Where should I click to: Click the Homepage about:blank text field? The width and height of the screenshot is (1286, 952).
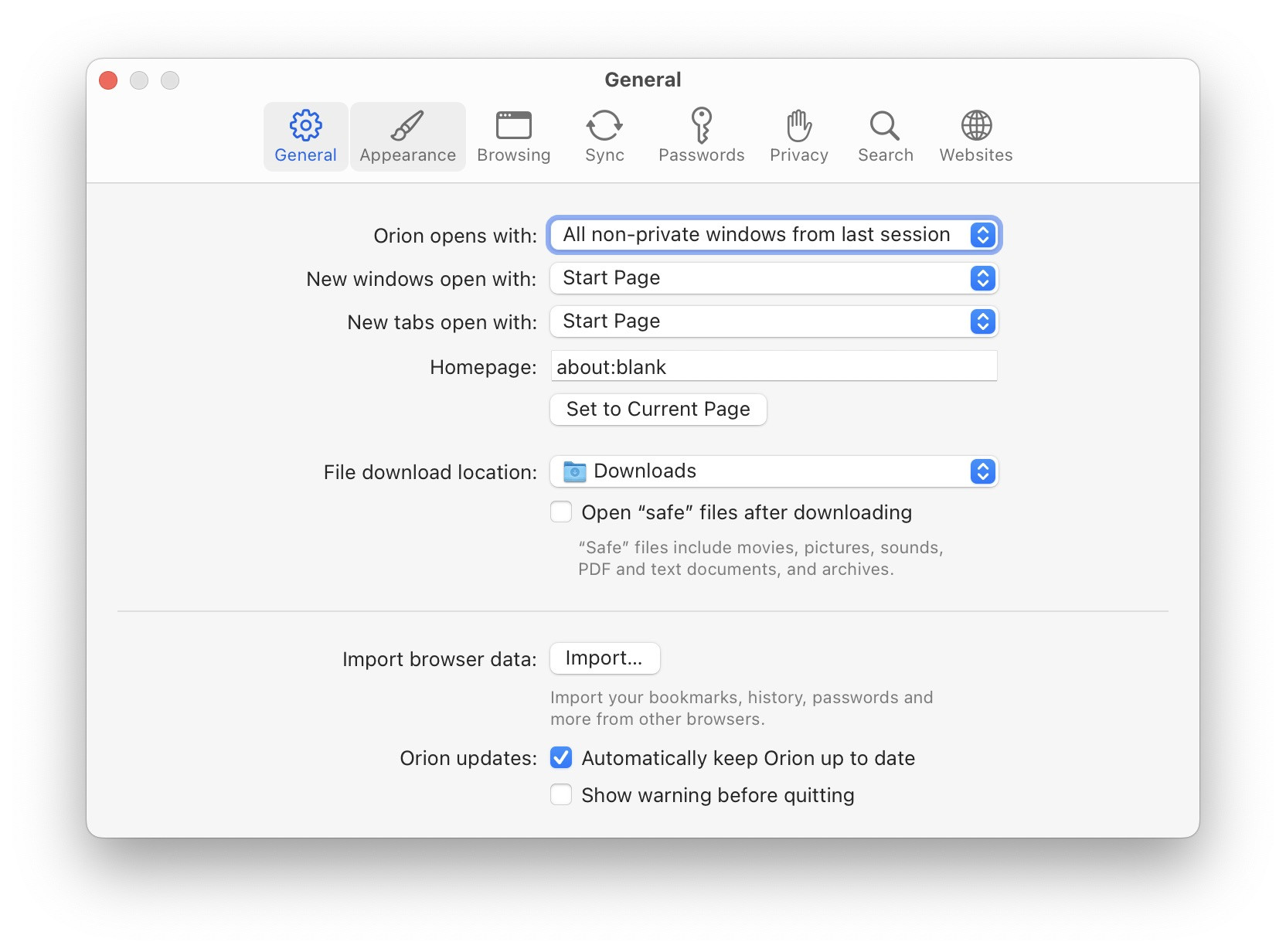pos(774,366)
